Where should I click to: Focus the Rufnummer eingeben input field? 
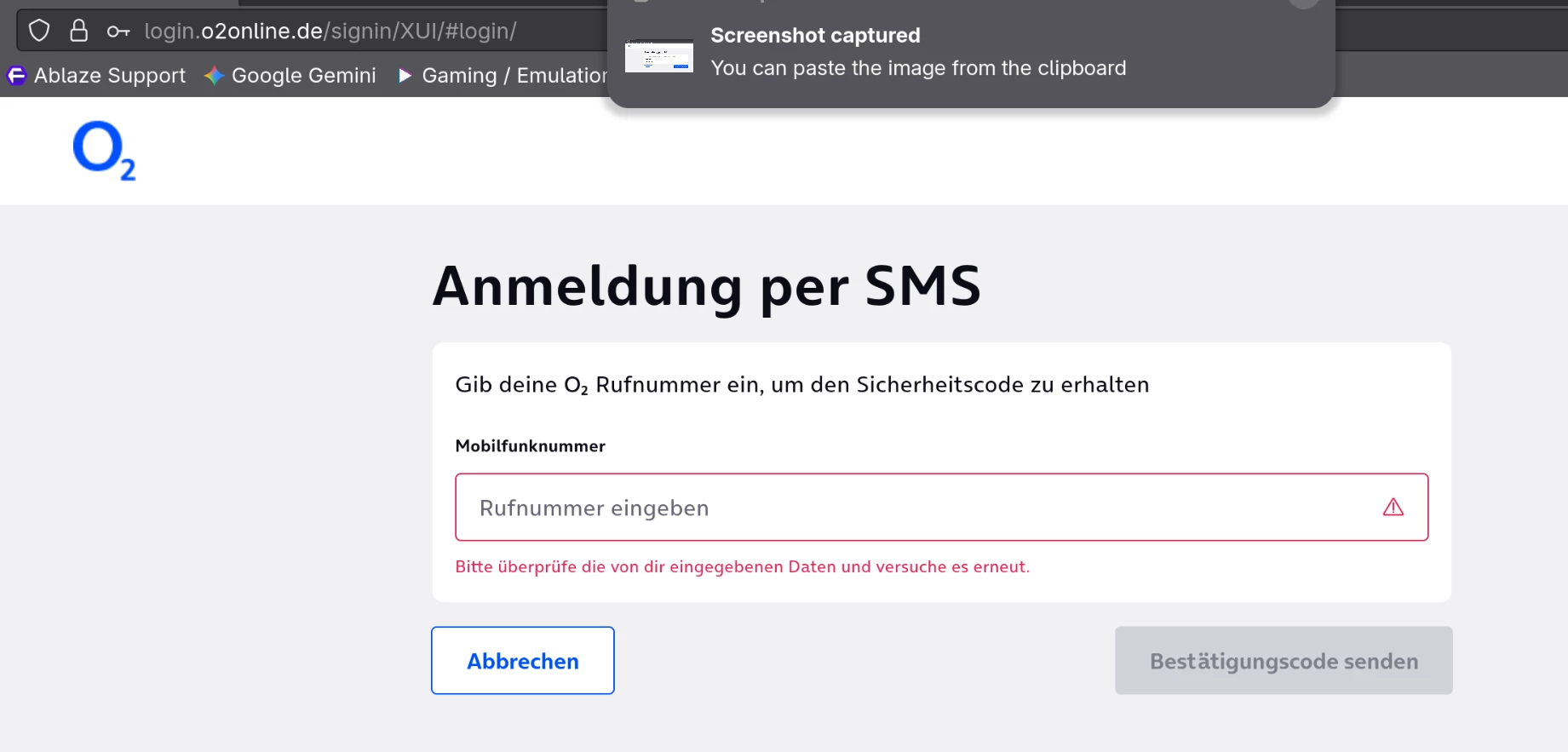click(x=920, y=508)
